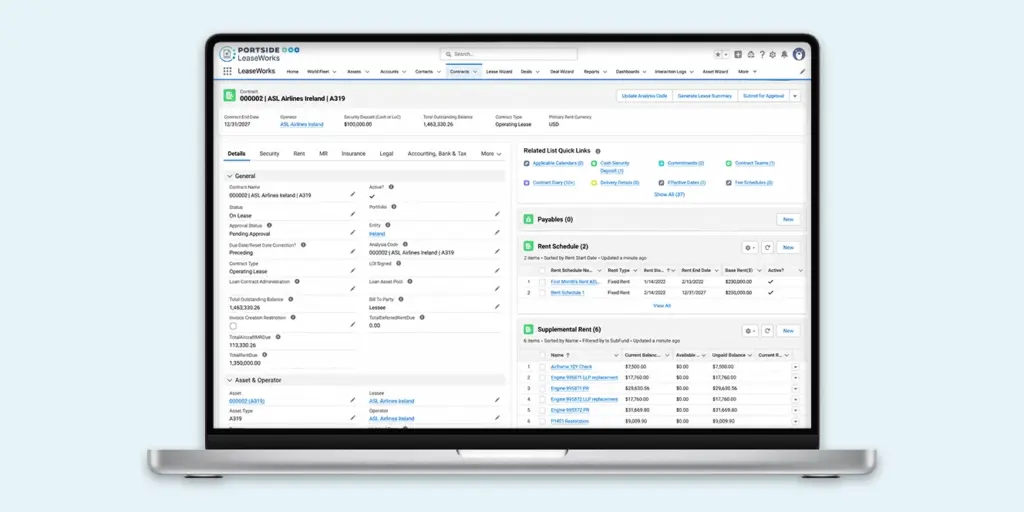
Task: Open global actions plus icon
Action: [x=738, y=54]
